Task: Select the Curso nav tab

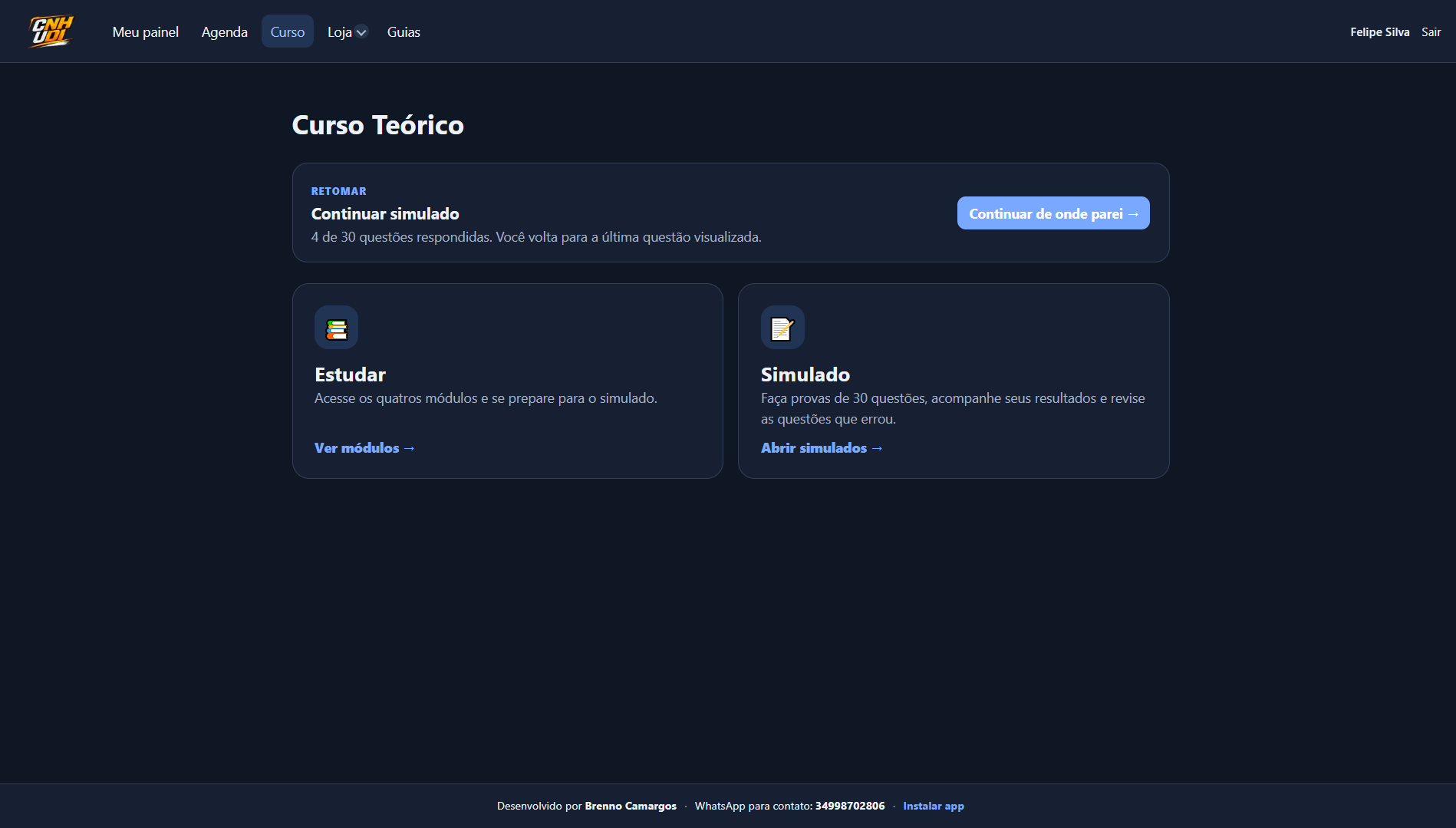Action: tap(288, 31)
